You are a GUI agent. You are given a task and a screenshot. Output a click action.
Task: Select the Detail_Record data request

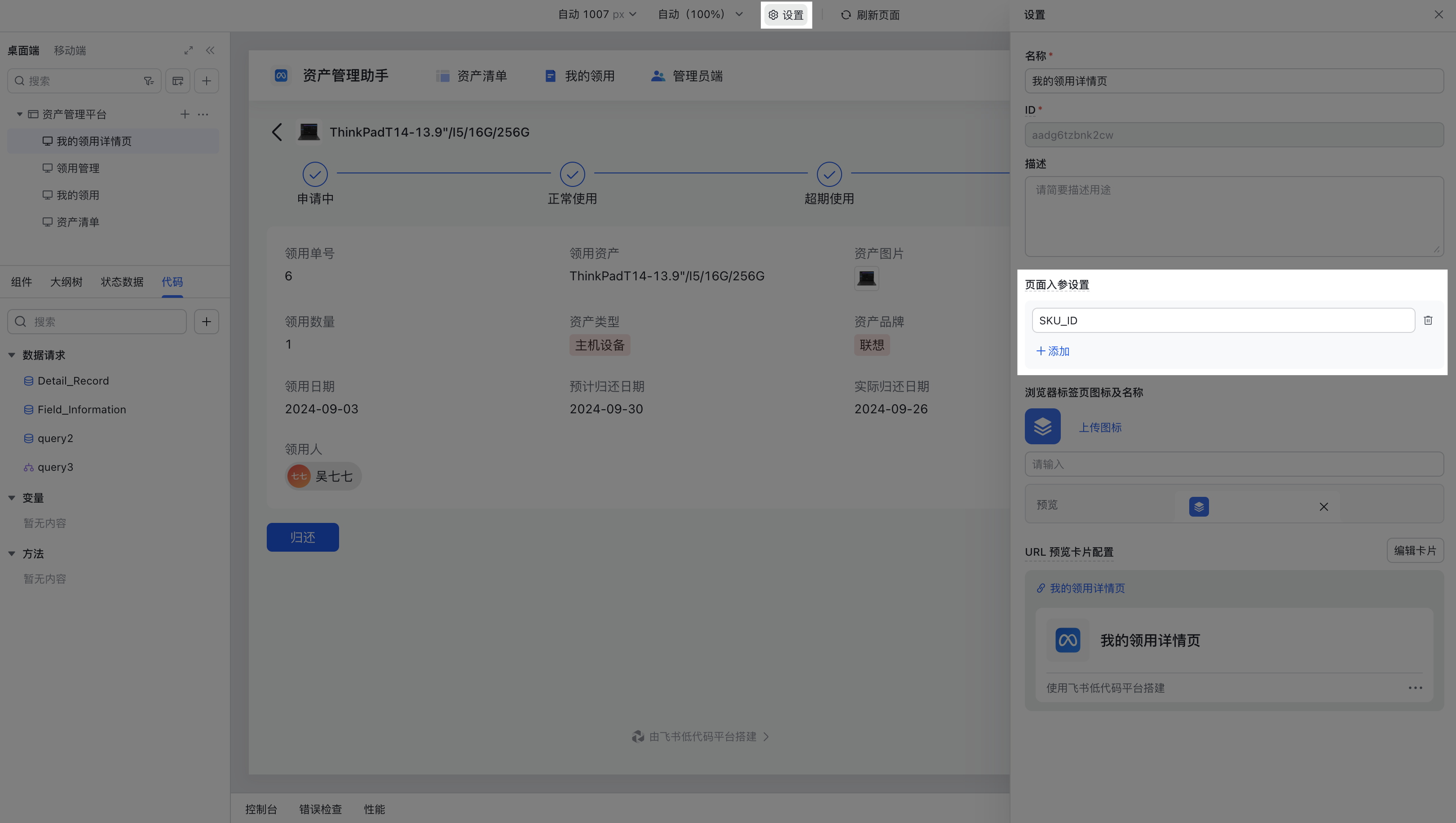click(73, 381)
